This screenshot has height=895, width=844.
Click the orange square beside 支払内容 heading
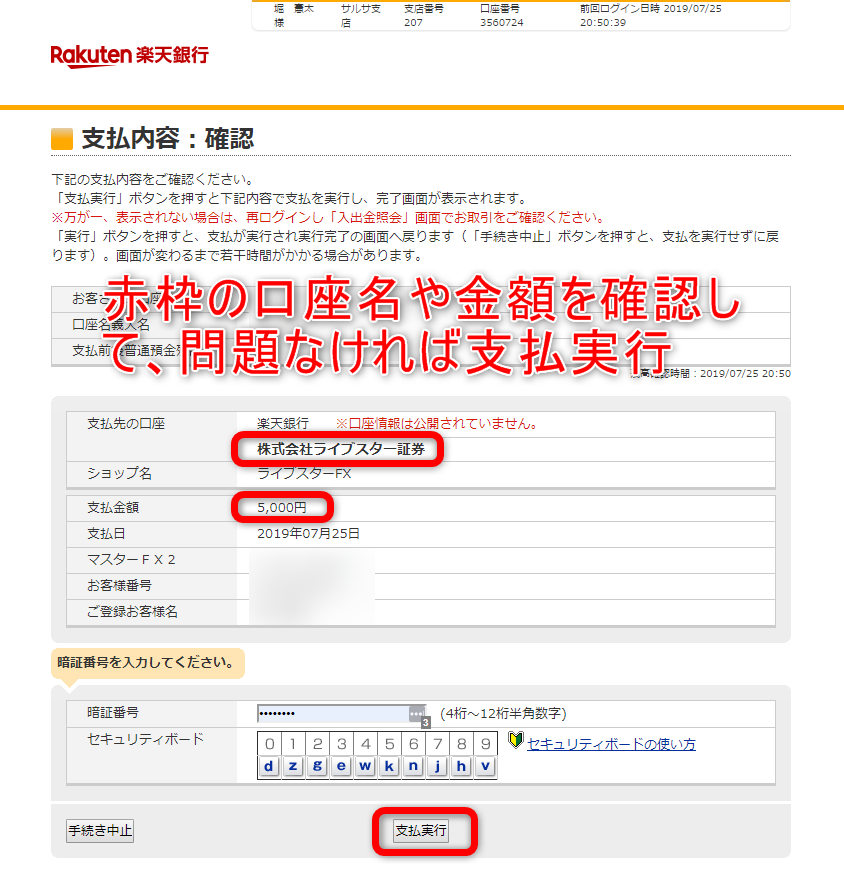pos(62,138)
